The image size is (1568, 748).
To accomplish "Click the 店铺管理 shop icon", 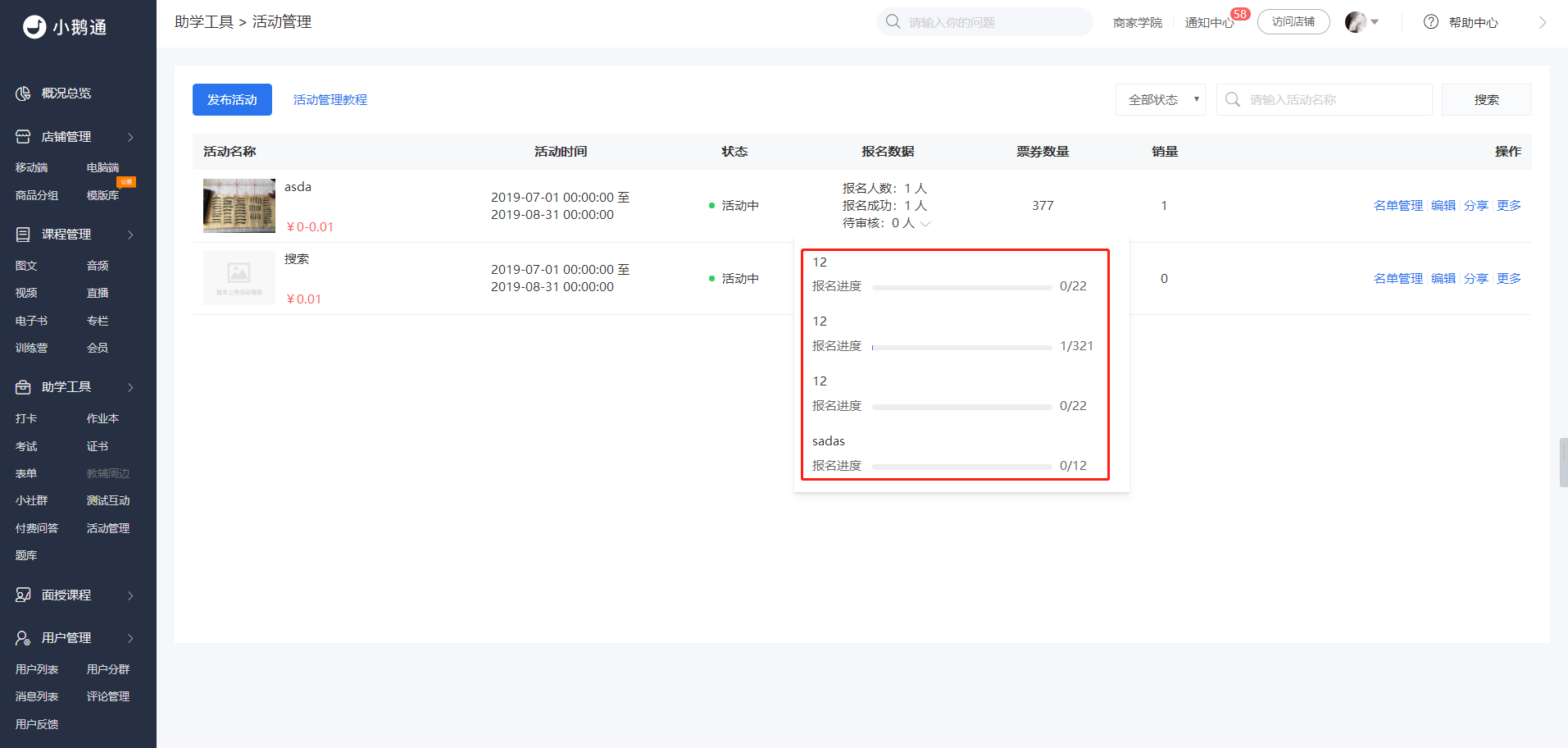I will click(23, 137).
